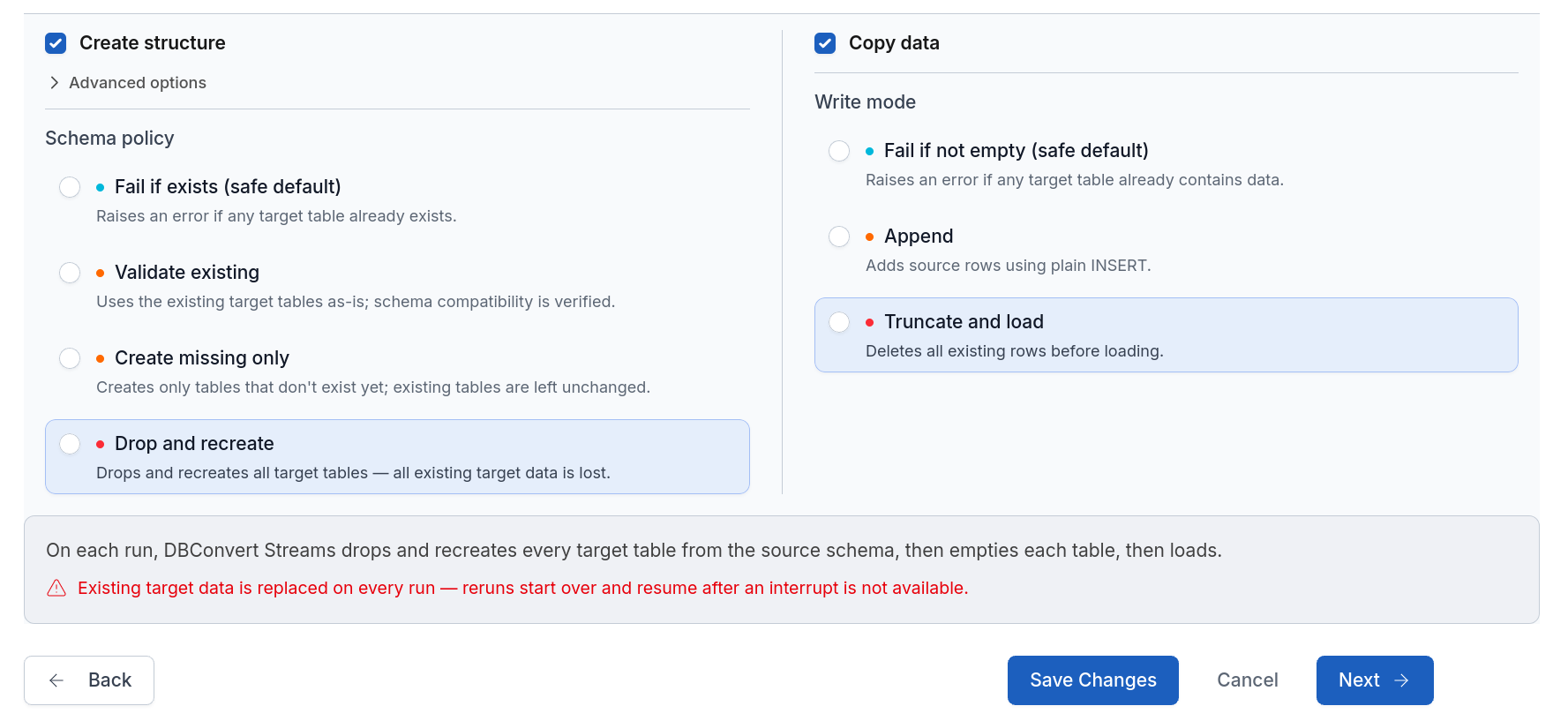Click the warning triangle icon

56,588
